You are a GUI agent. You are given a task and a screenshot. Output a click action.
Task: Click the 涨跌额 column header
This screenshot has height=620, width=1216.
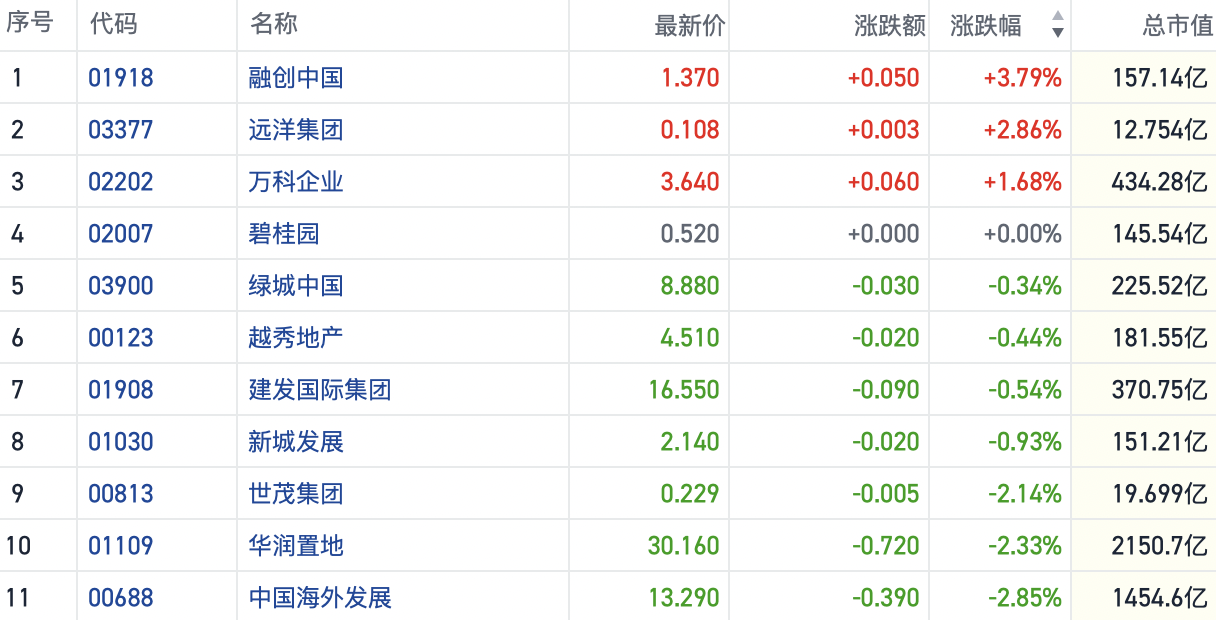[889, 25]
